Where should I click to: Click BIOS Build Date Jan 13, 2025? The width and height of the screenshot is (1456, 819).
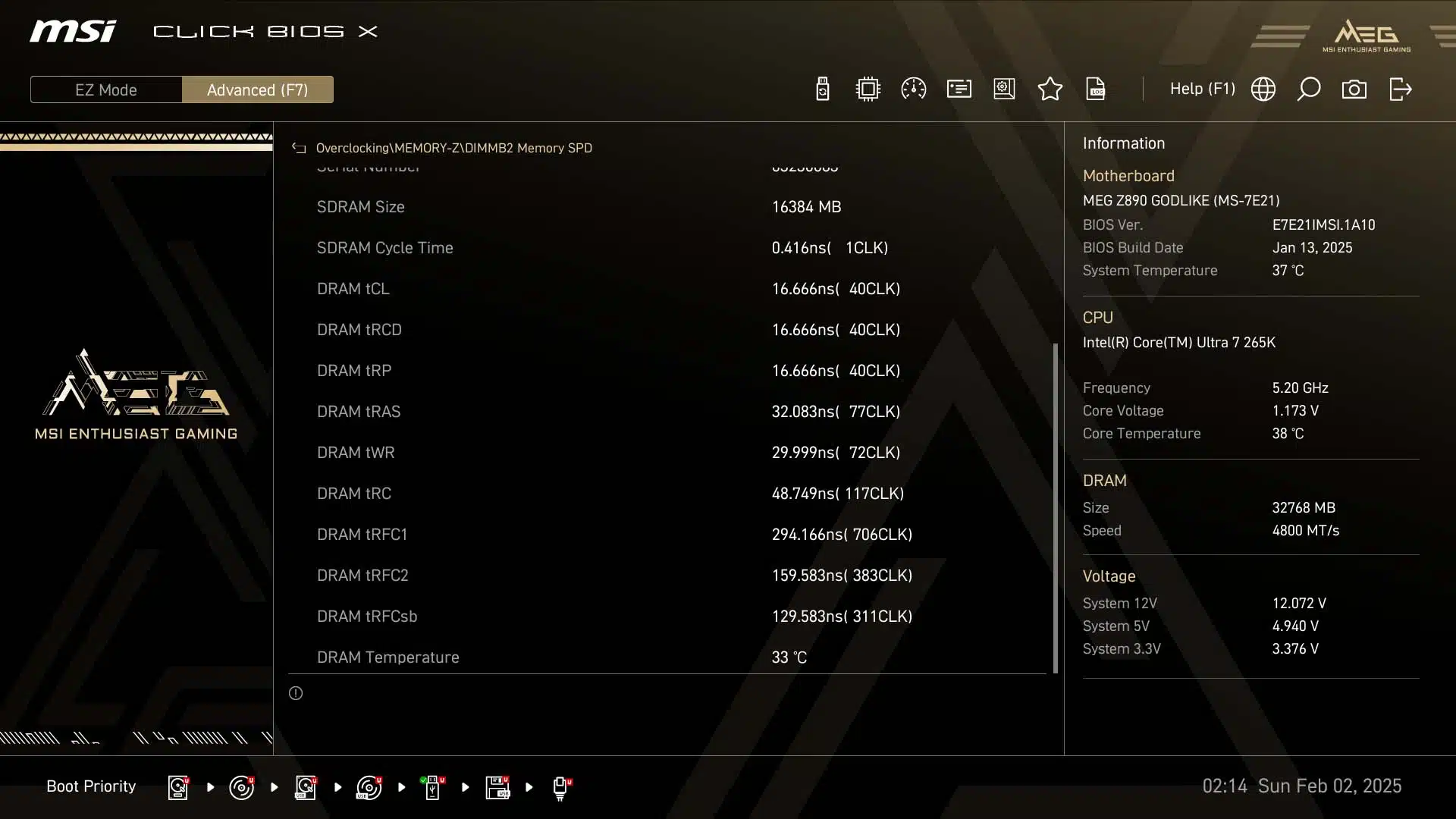(1312, 248)
